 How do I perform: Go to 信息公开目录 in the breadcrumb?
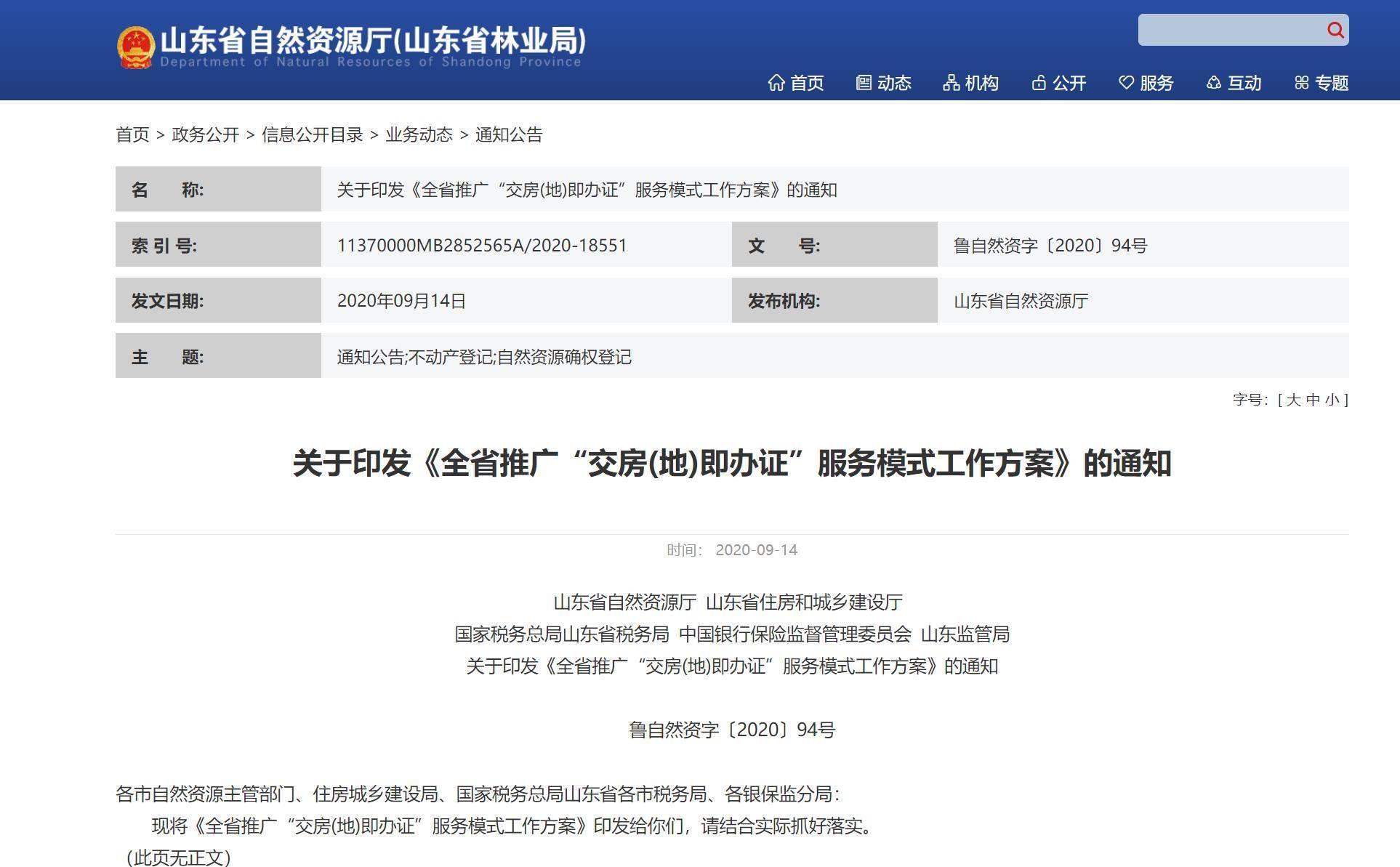pos(312,134)
